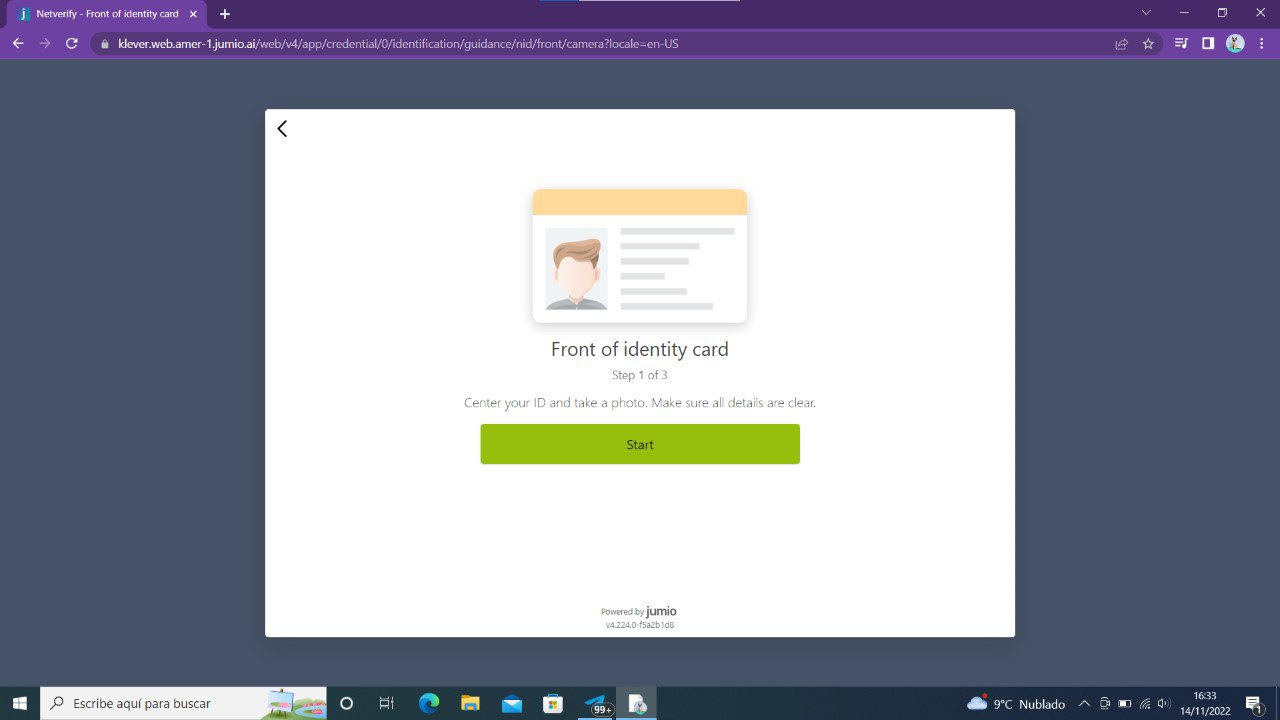This screenshot has height=720, width=1280.
Task: Open Wi-Fi network settings in the tray
Action: [1145, 704]
